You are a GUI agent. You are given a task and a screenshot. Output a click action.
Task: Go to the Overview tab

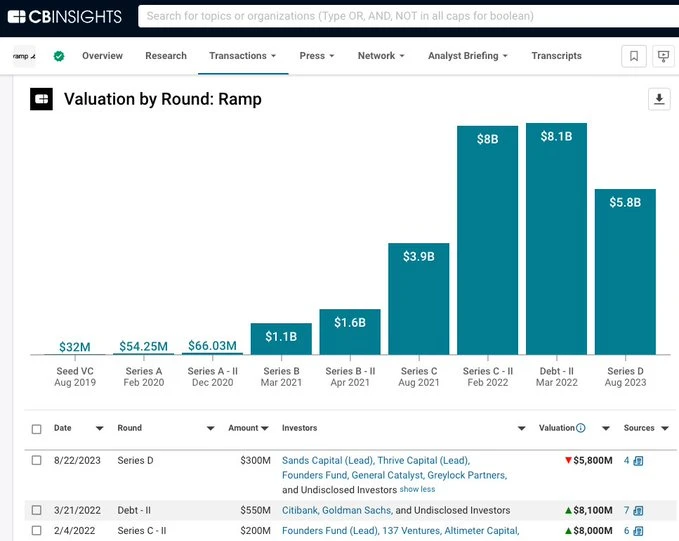[x=103, y=56]
